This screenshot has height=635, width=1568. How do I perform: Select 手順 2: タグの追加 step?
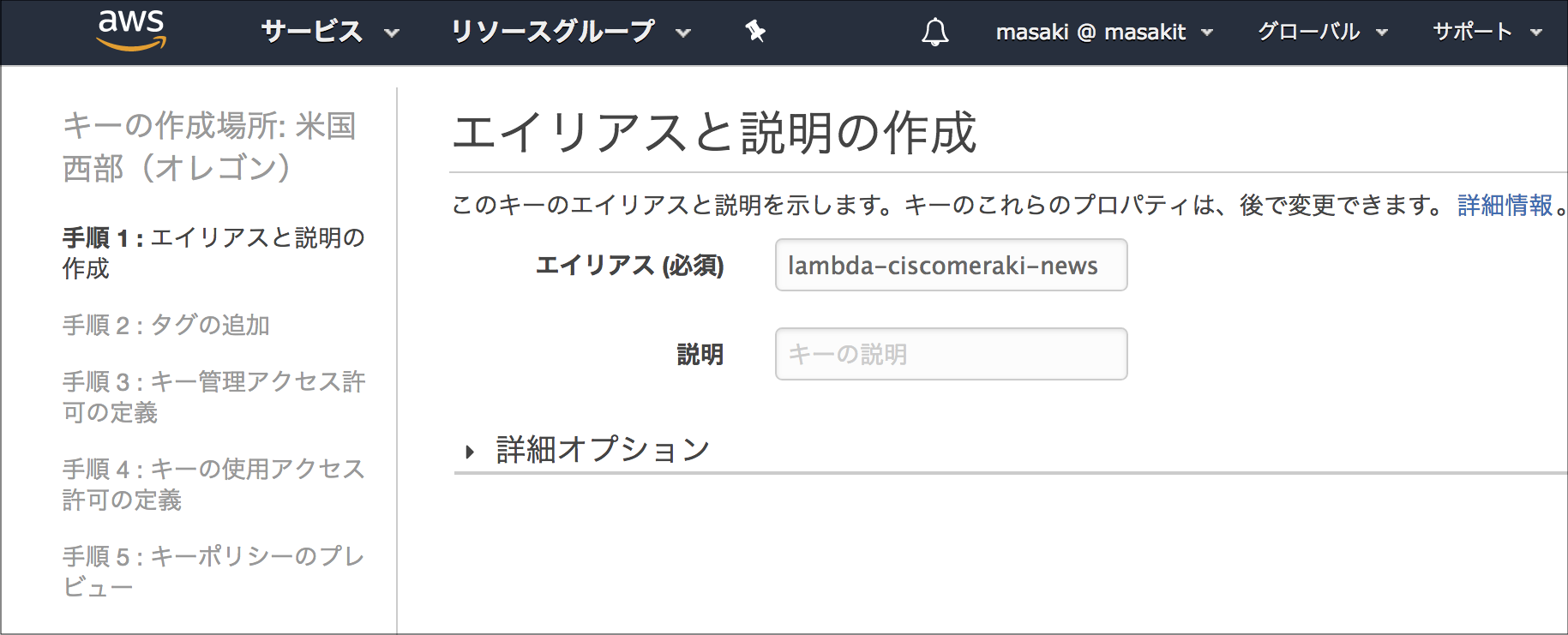[165, 325]
